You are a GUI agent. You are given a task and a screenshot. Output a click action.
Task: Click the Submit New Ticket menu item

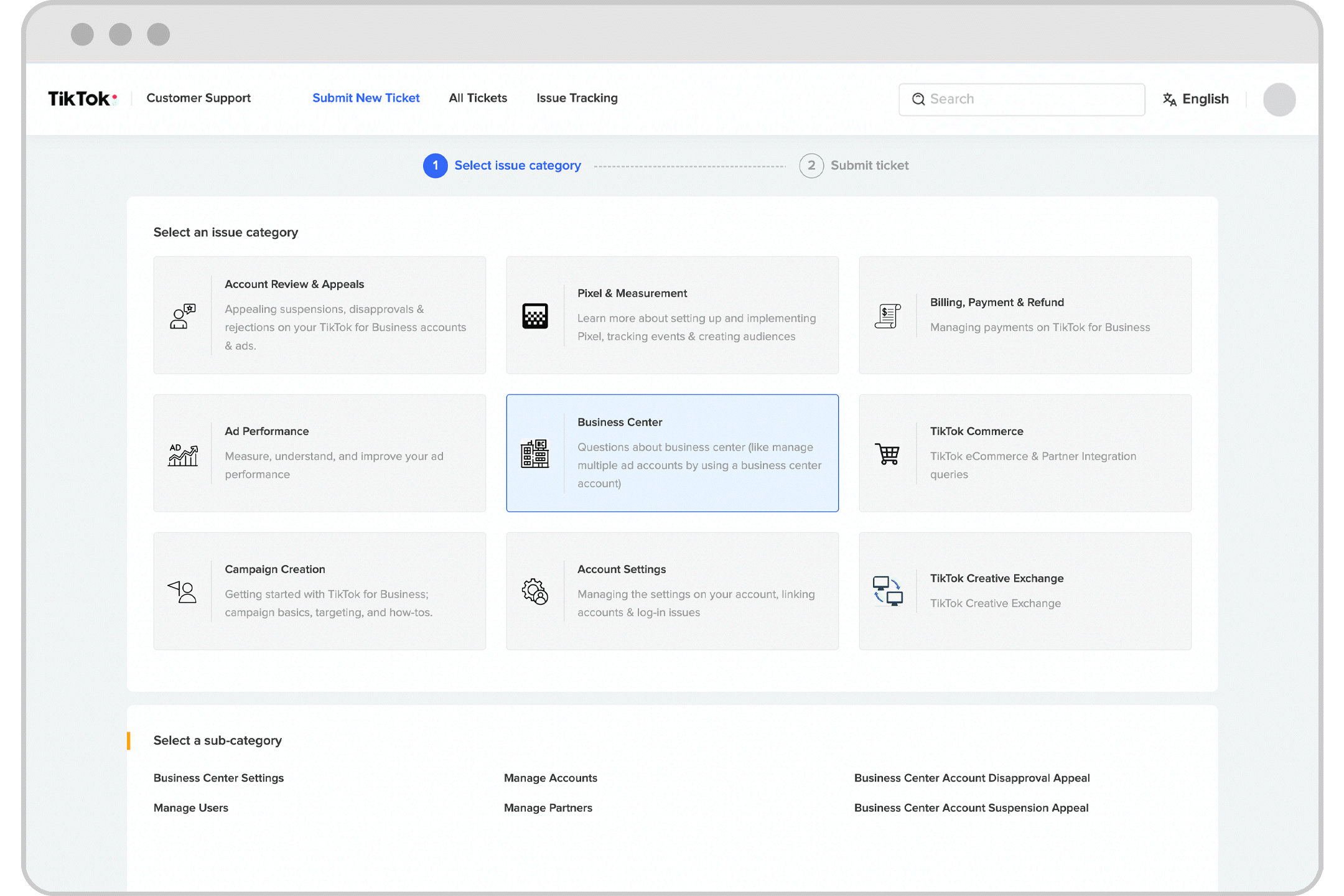pyautogui.click(x=365, y=98)
